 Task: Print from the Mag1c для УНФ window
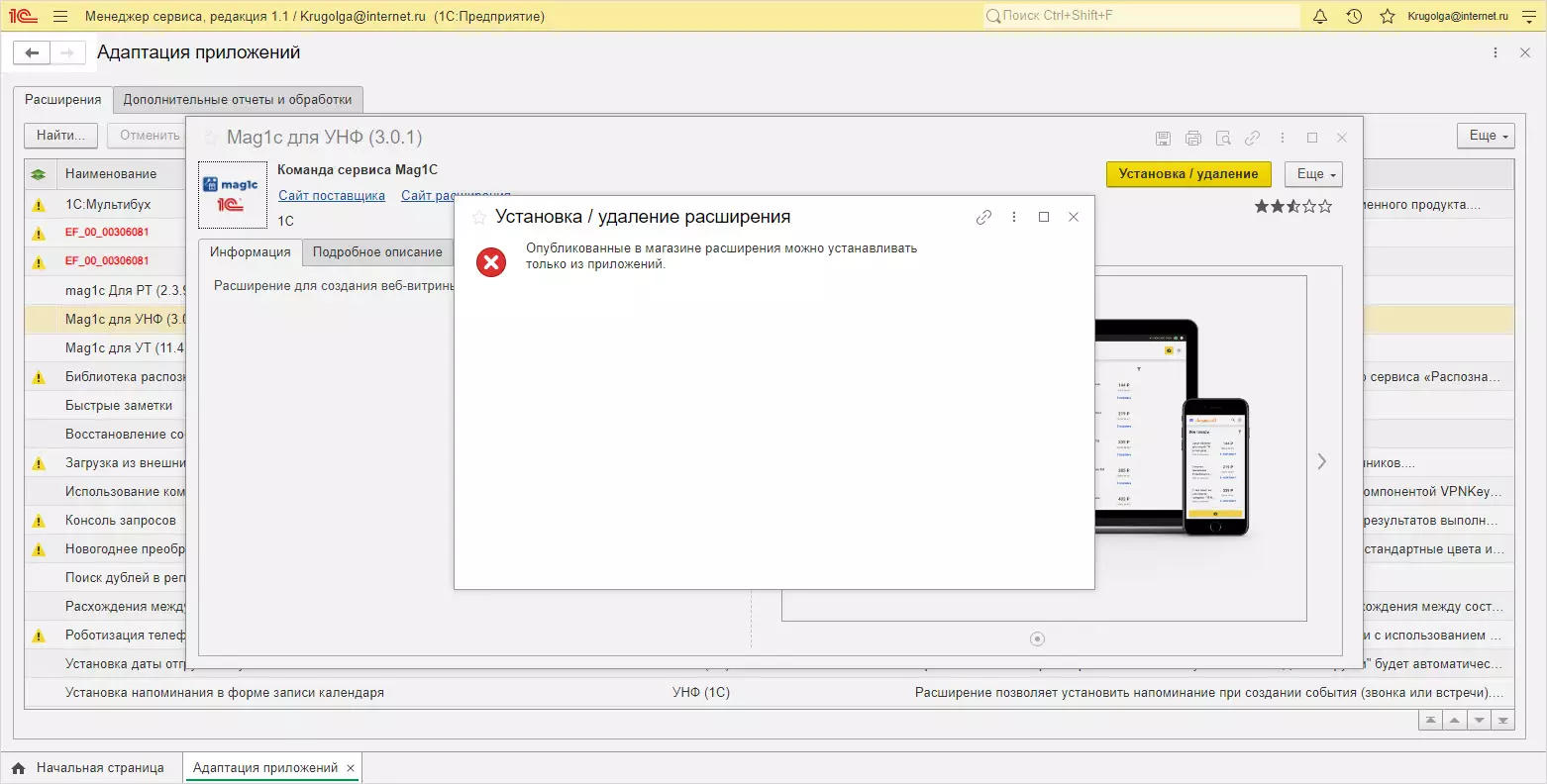[1193, 139]
